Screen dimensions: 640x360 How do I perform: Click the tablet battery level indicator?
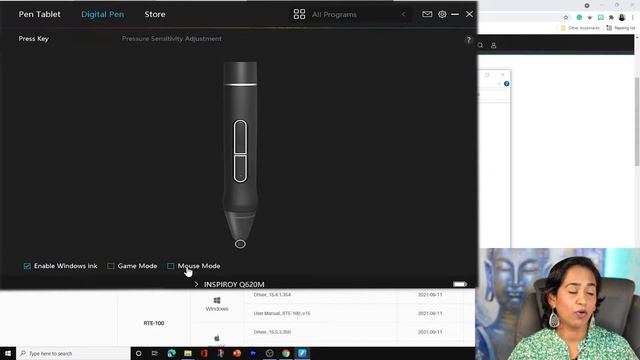(460, 284)
